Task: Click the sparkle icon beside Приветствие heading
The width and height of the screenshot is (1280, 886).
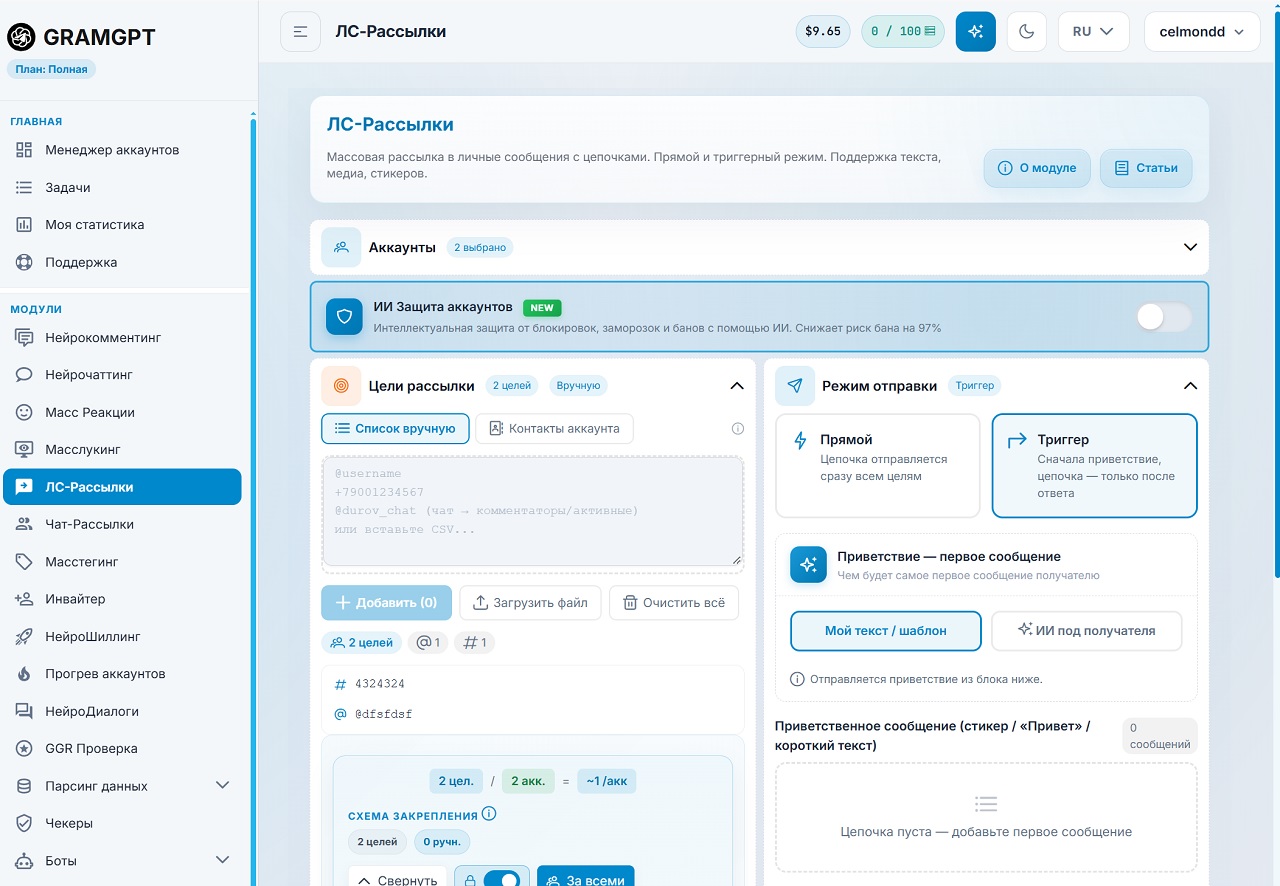Action: [x=808, y=565]
